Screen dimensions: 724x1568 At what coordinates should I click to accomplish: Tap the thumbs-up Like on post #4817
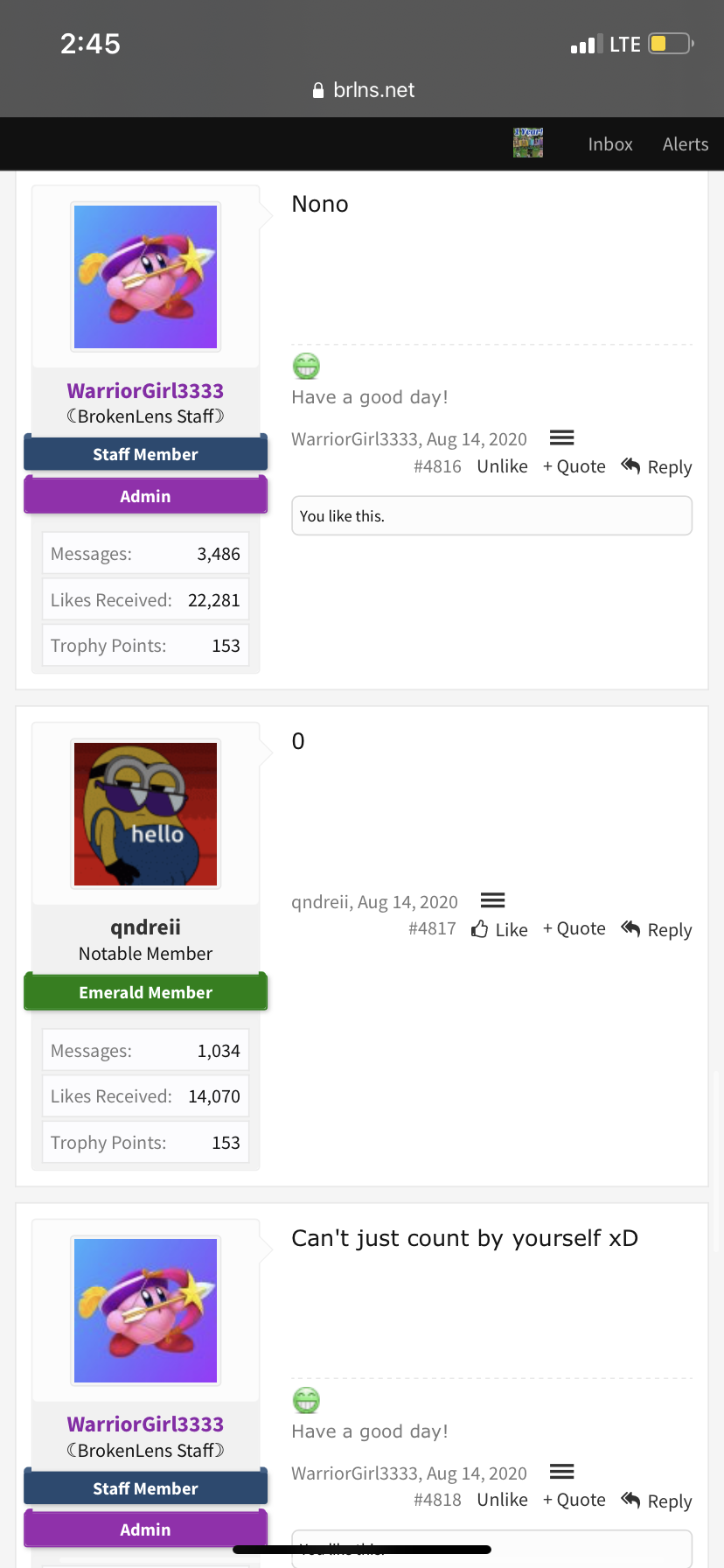(499, 929)
